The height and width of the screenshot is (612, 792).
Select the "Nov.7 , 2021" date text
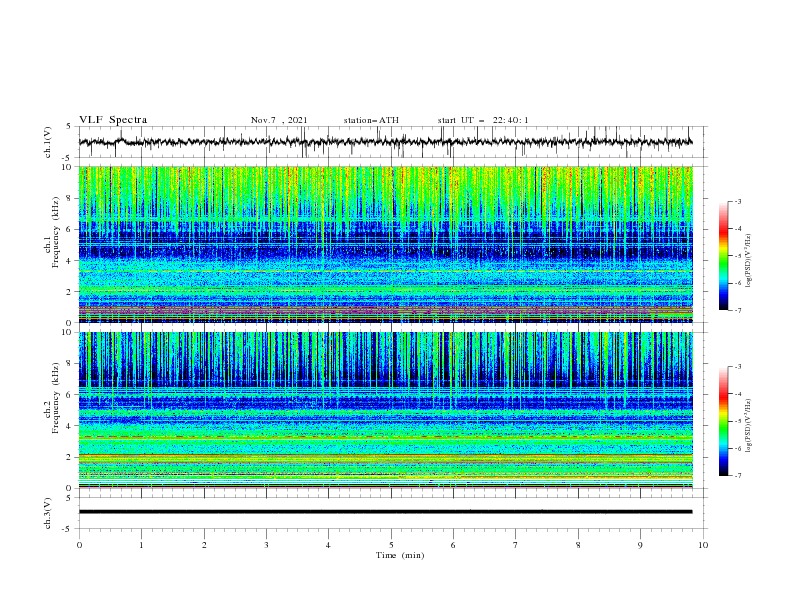click(x=279, y=120)
